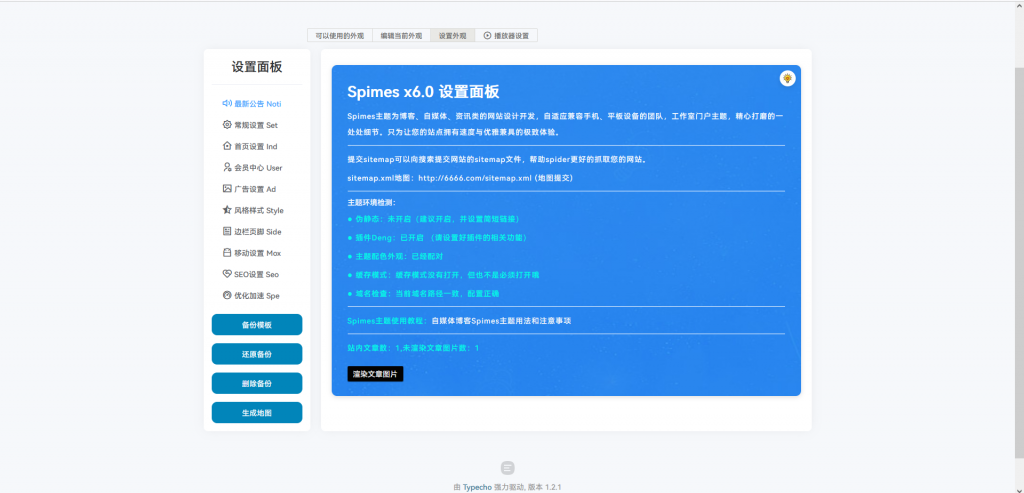Click the black 渲染文章图片 button
The image size is (1024, 493).
pyautogui.click(x=375, y=374)
